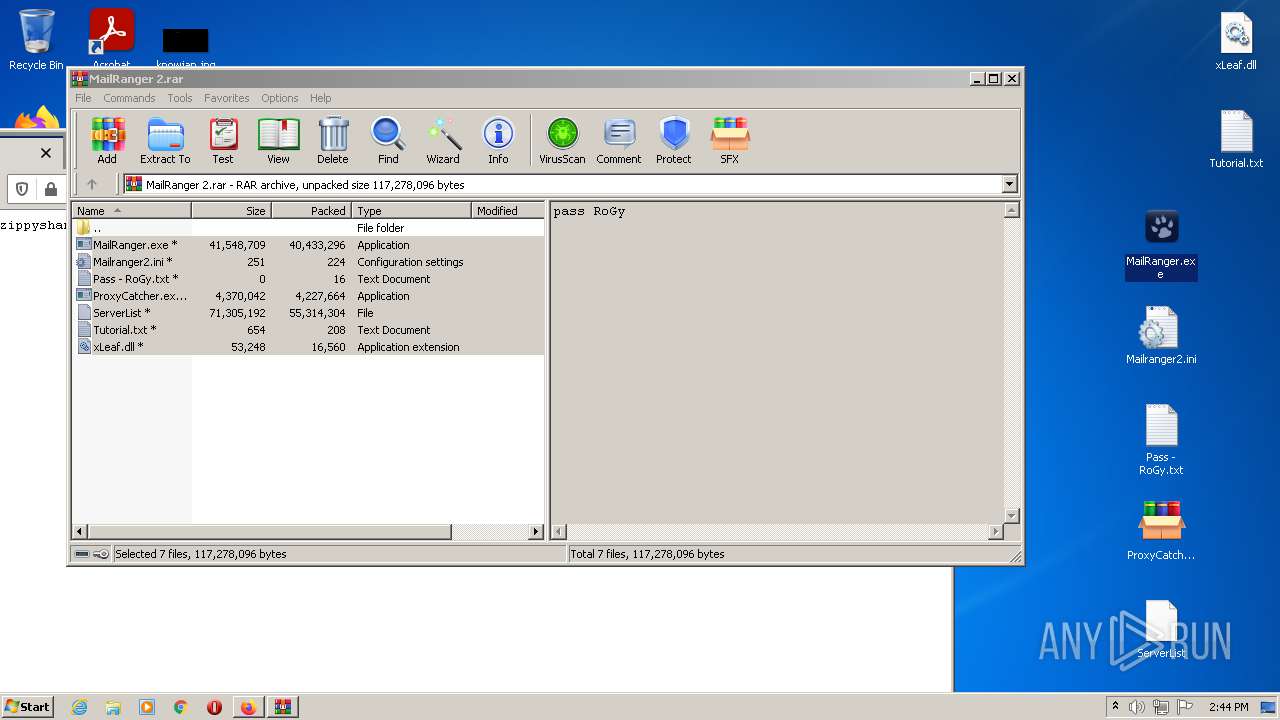This screenshot has width=1280, height=720.
Task: Open the Options menu
Action: coord(280,98)
